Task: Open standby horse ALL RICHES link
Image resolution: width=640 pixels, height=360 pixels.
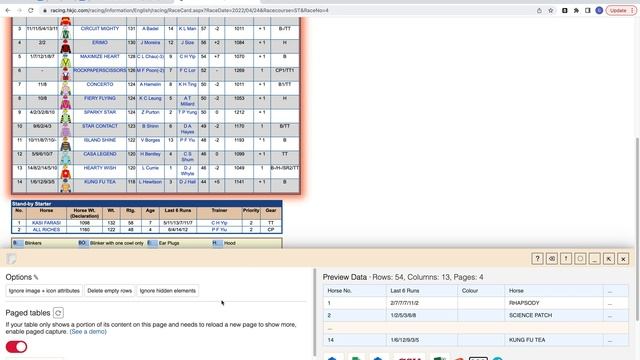Action: click(x=46, y=230)
